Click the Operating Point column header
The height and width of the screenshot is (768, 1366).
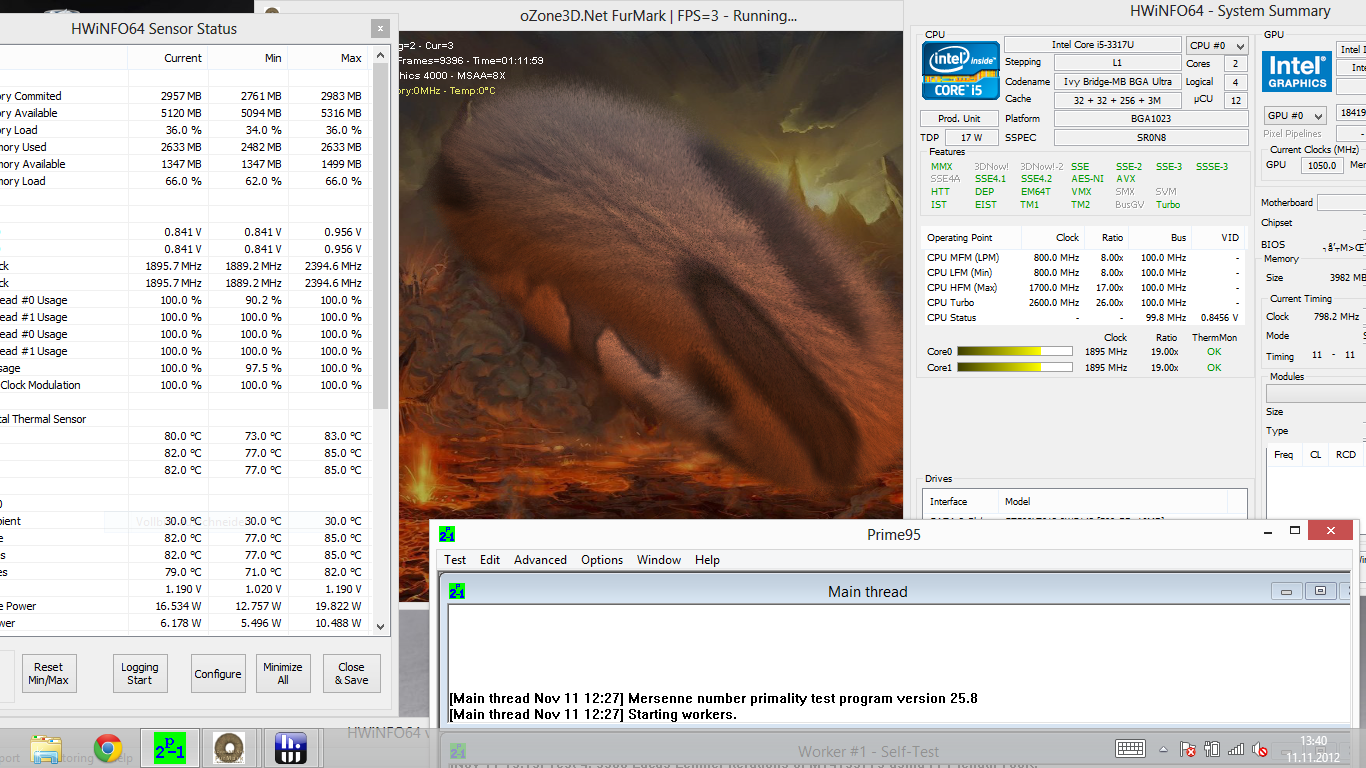972,238
